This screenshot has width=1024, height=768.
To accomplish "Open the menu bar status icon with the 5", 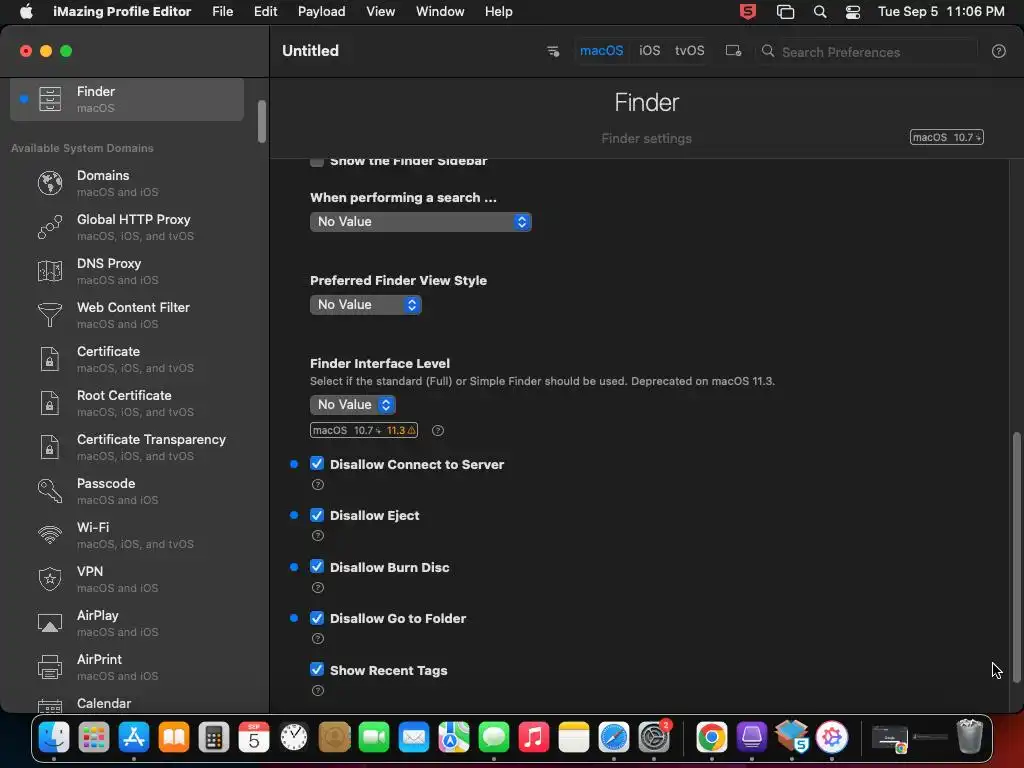I will coord(748,12).
